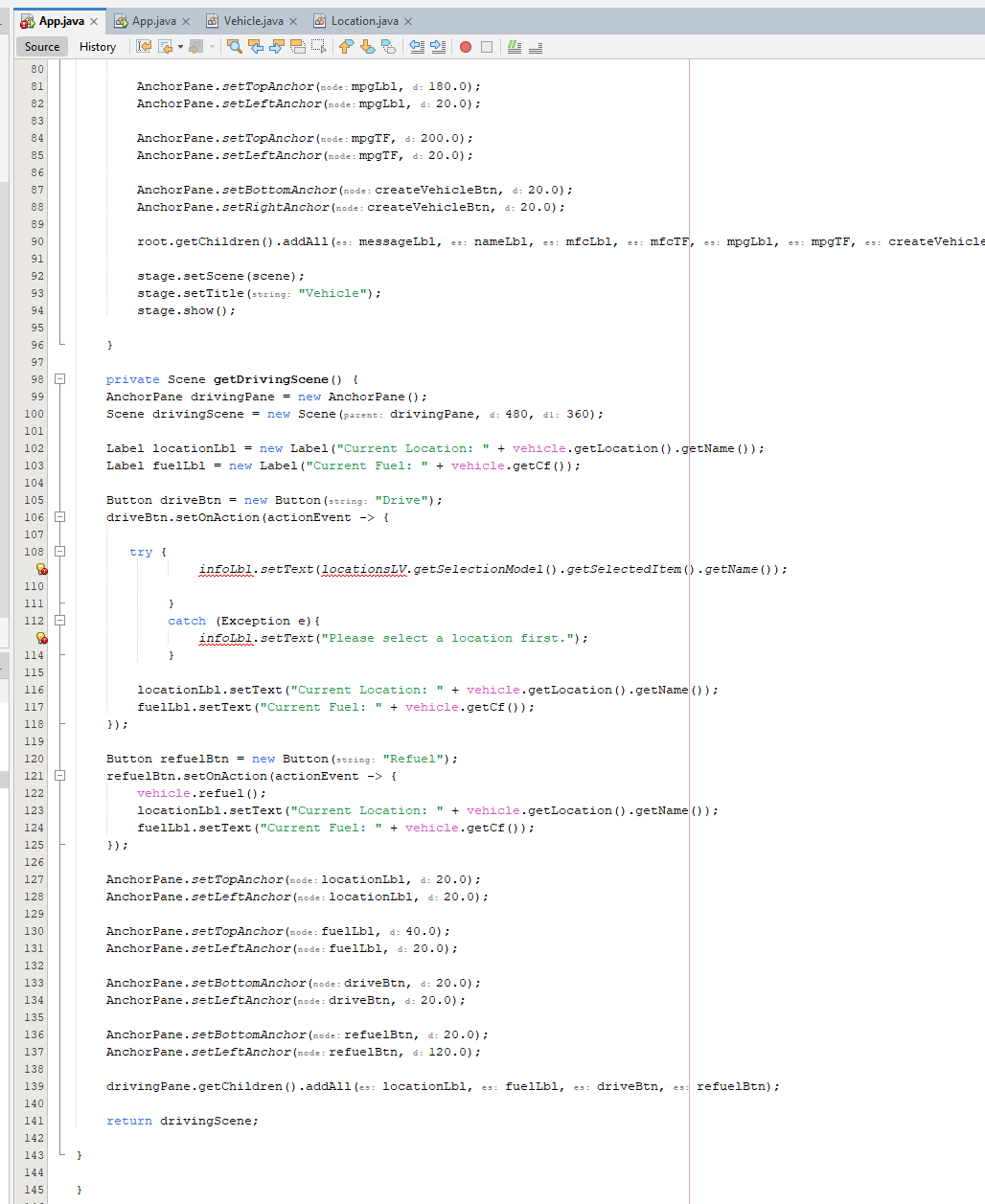Start macro recording with the red circle button
985x1204 pixels.
(466, 46)
